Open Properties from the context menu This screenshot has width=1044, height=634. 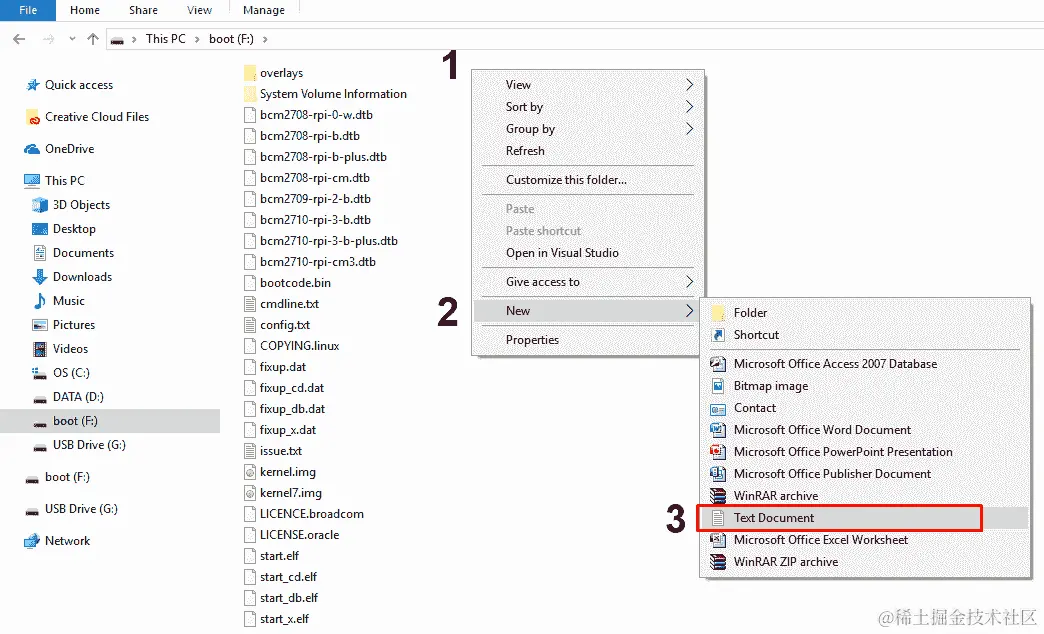coord(532,340)
